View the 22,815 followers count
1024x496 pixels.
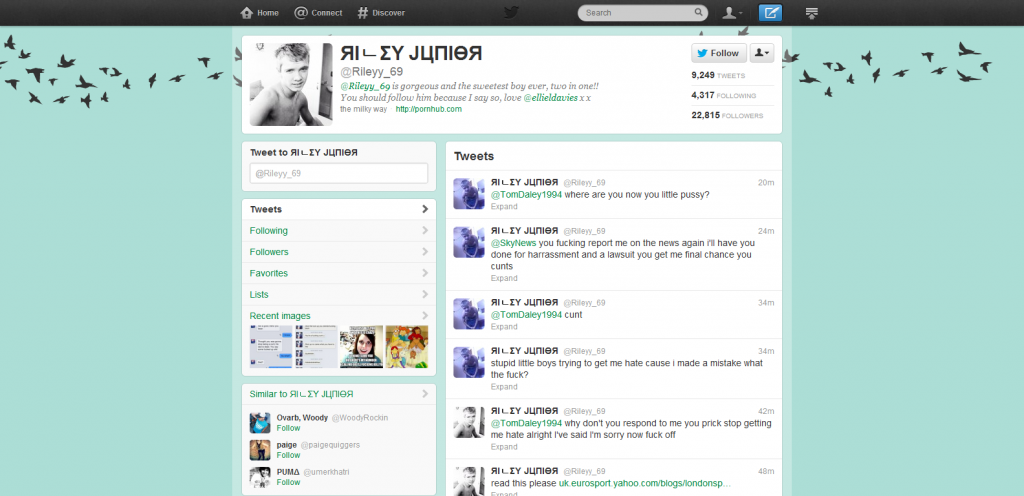pyautogui.click(x=727, y=116)
